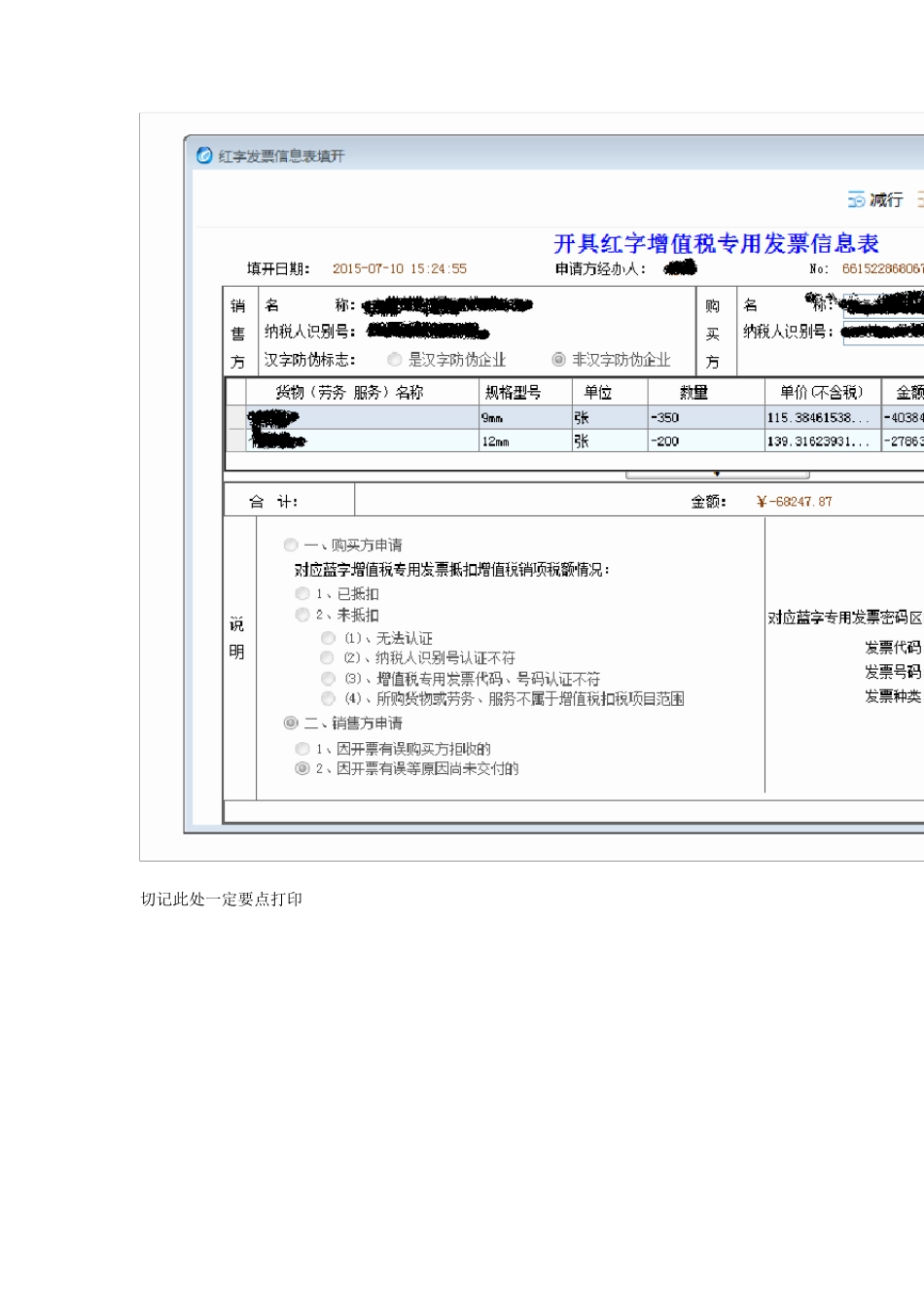Select the 二、销售方申请 radio option
The image size is (924, 1307).
point(291,723)
